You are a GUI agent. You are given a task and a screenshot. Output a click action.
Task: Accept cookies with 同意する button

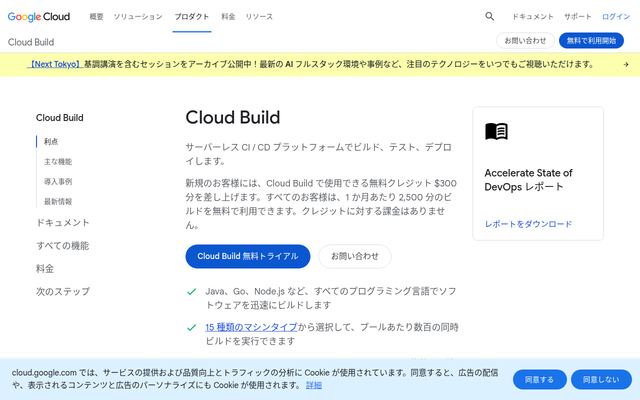point(539,380)
